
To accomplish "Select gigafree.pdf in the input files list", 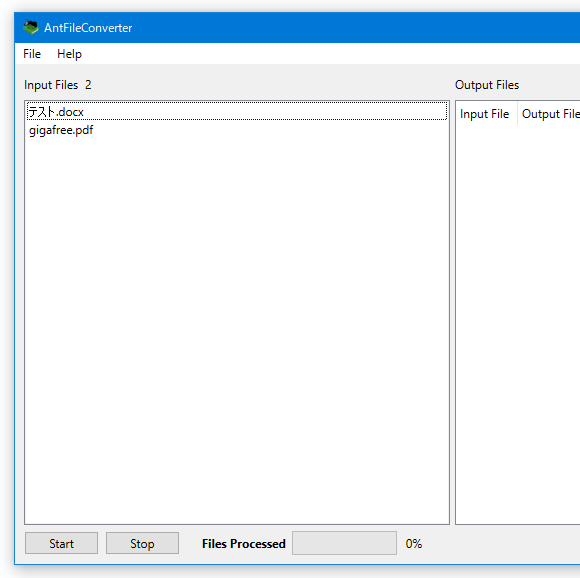I will tap(237, 130).
